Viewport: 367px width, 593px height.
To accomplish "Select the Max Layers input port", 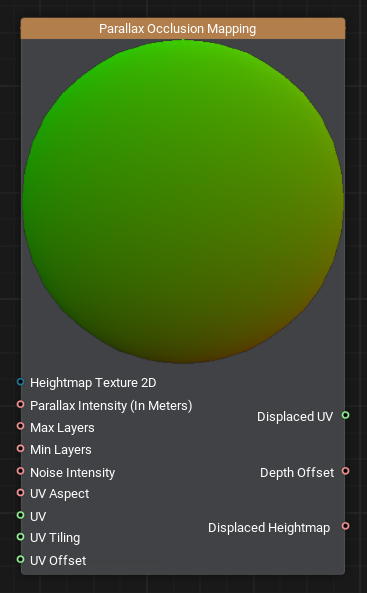I will tap(20, 426).
